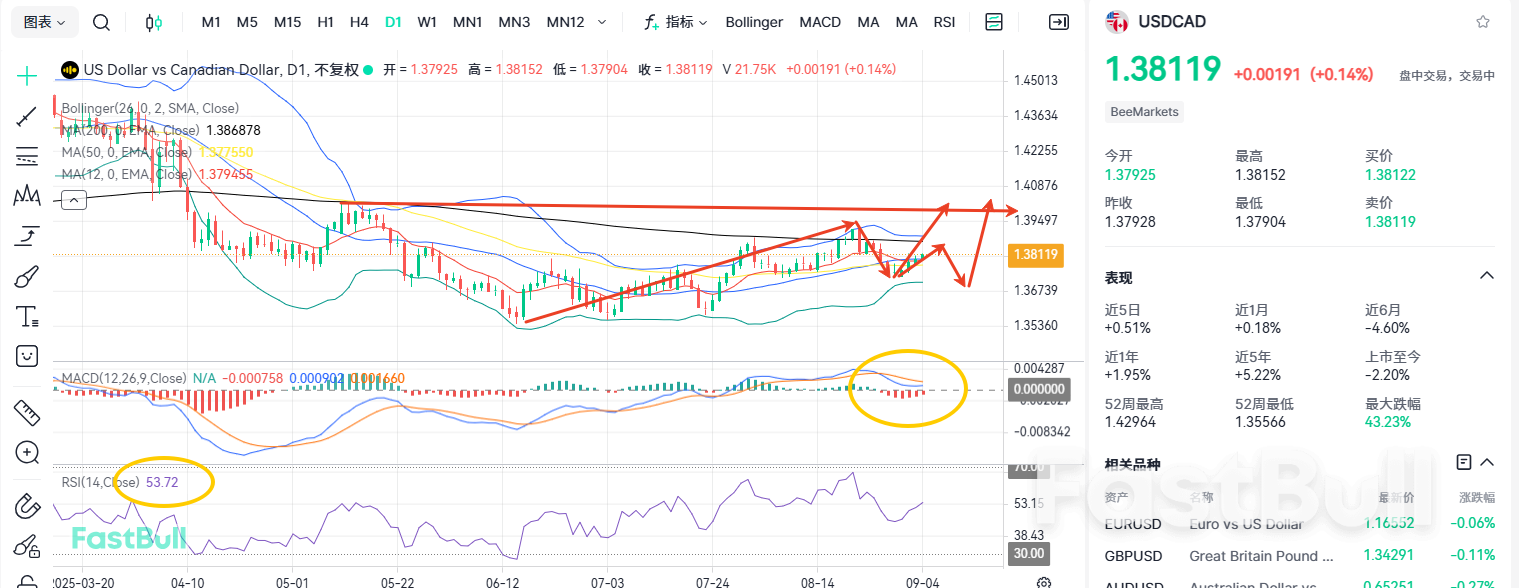Select the trend line drawing tool

26,116
